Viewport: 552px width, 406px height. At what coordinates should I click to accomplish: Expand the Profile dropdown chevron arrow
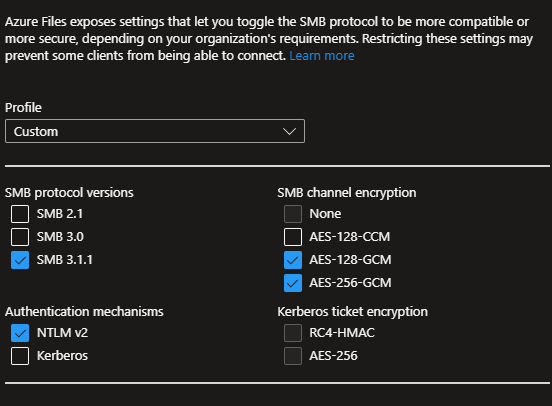pos(289,131)
